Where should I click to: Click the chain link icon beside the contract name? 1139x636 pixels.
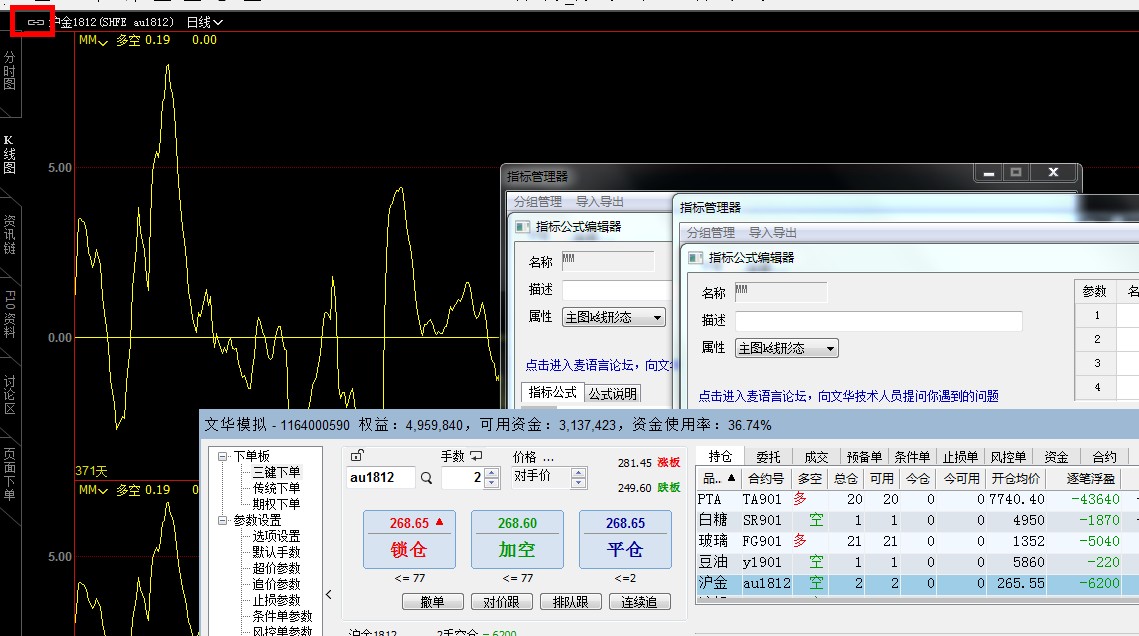tap(36, 21)
